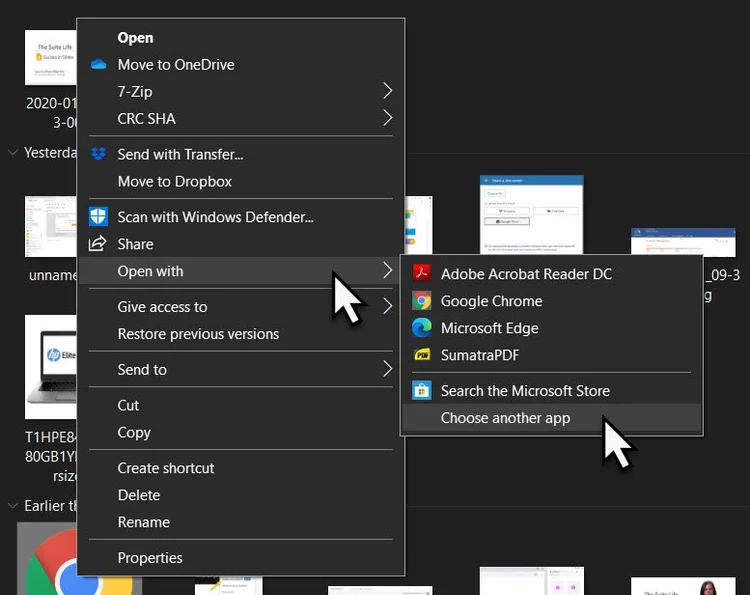Expand the CRC SHA submenu arrow
The width and height of the screenshot is (750, 595).
387,118
